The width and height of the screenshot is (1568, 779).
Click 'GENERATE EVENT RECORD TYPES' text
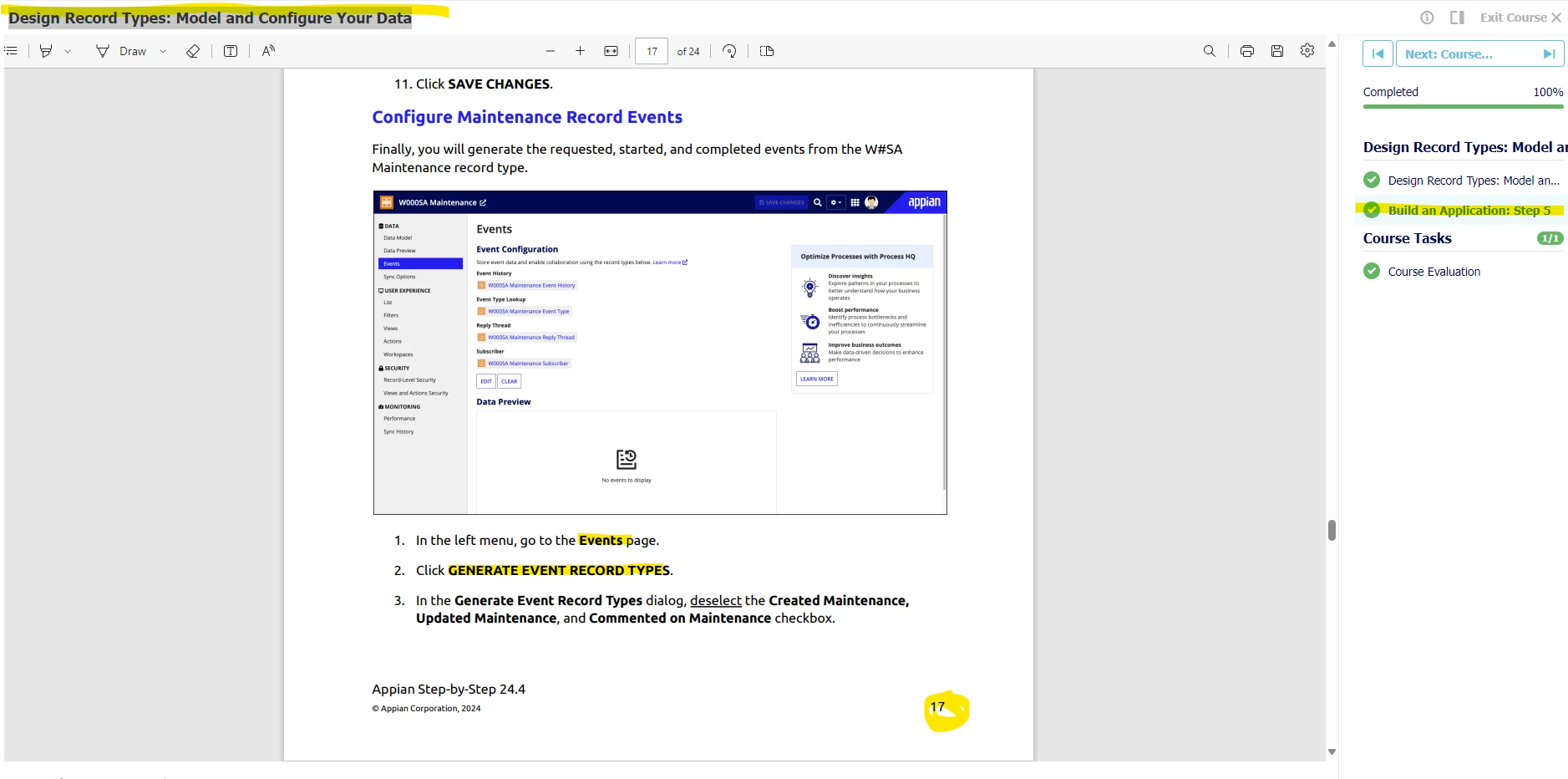tap(559, 570)
